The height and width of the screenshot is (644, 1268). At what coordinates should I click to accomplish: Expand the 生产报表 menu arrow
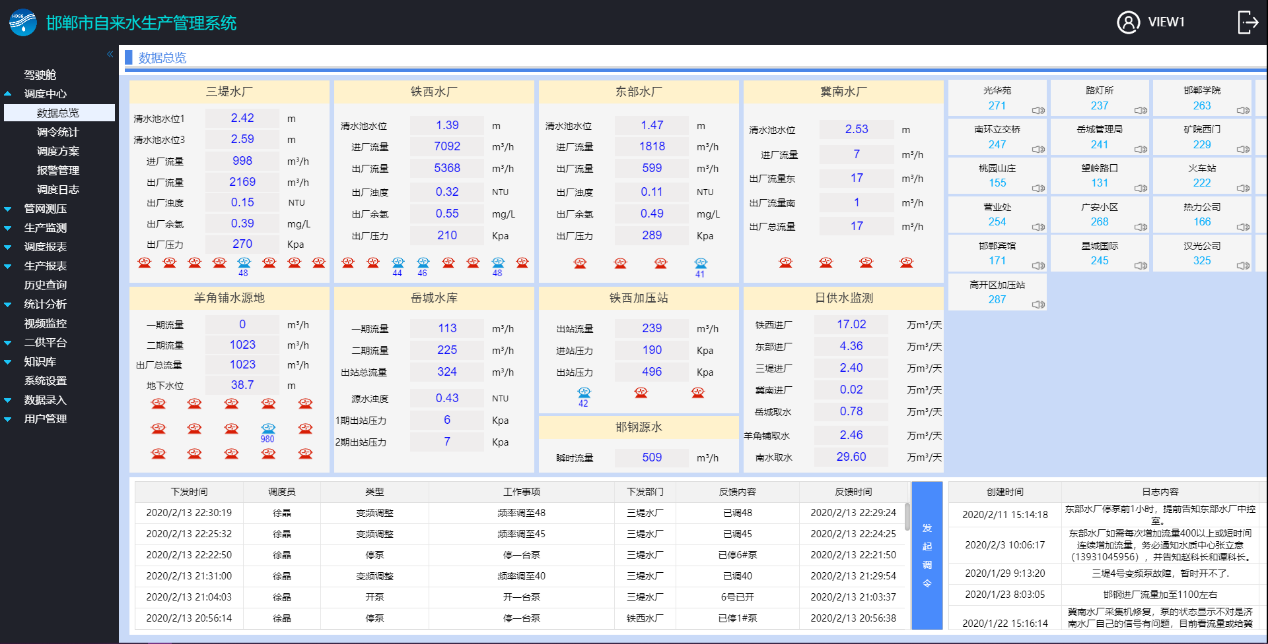8,266
